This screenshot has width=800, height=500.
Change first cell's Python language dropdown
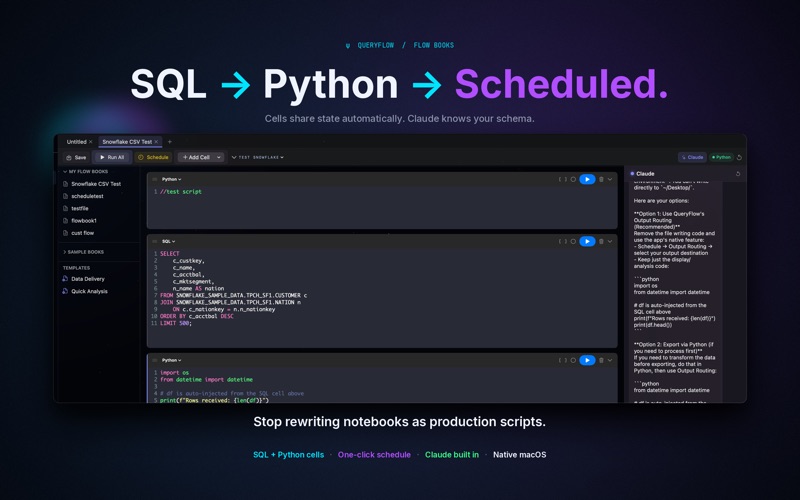[x=171, y=179]
